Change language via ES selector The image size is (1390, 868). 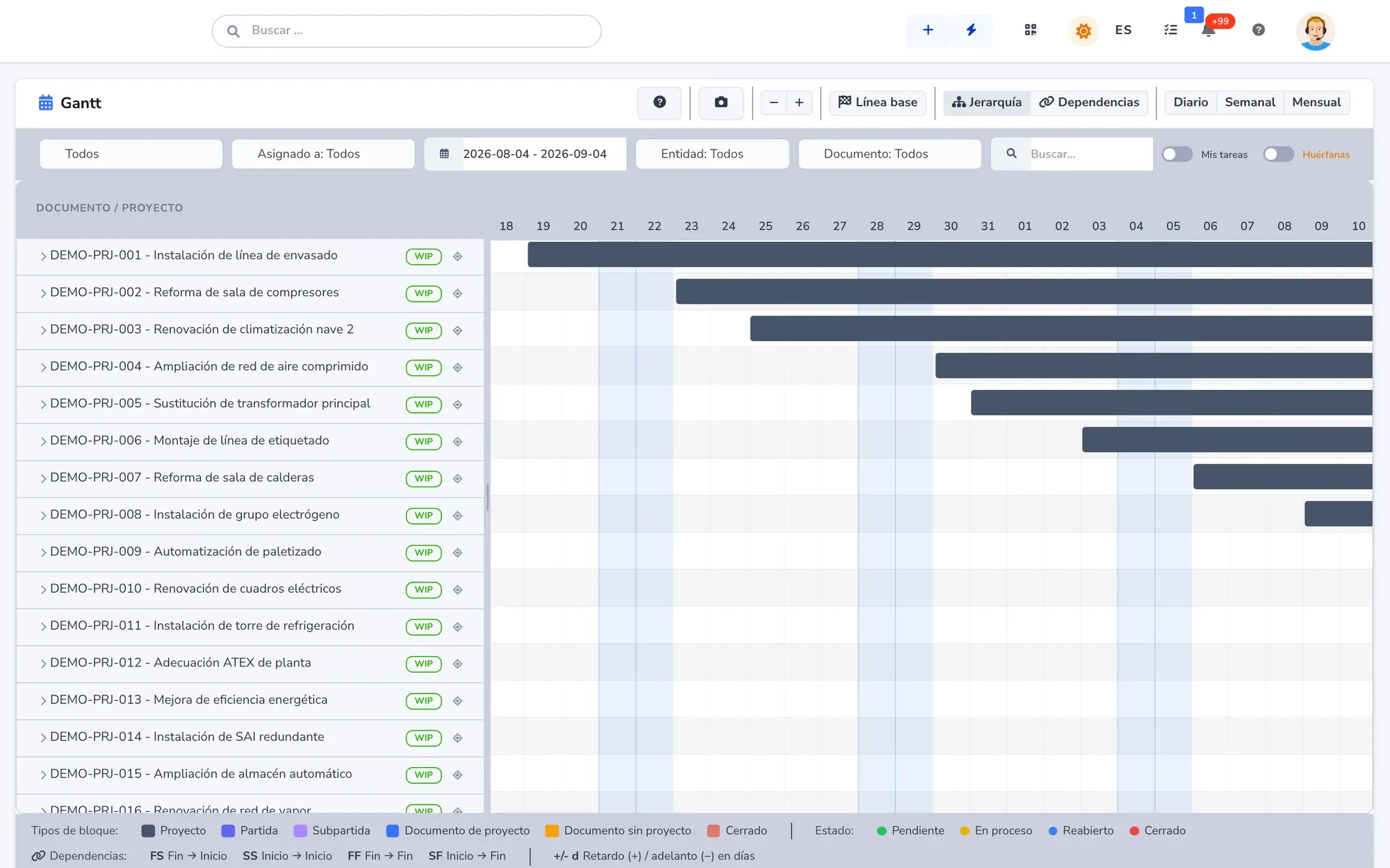1123,30
